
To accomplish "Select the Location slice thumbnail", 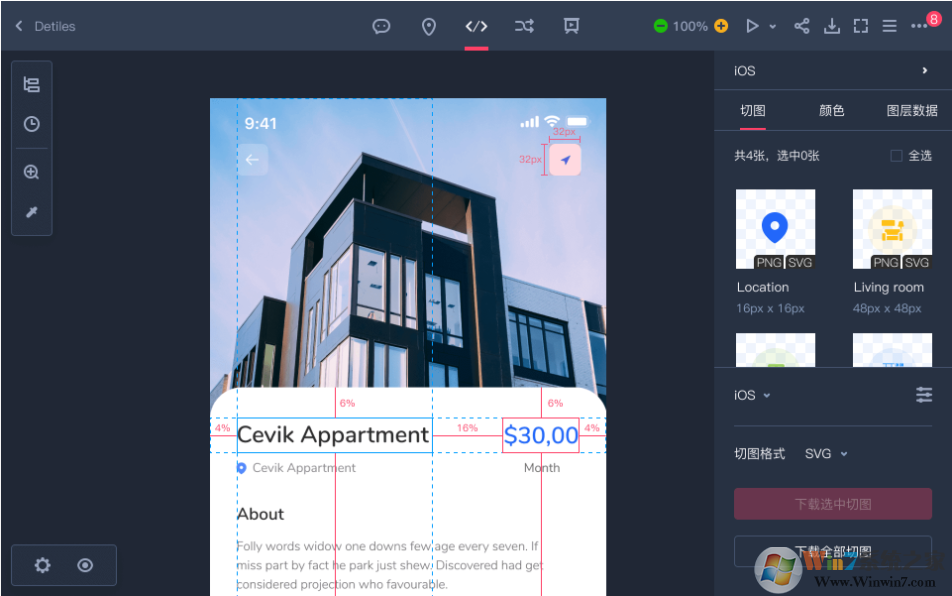I will coord(775,230).
